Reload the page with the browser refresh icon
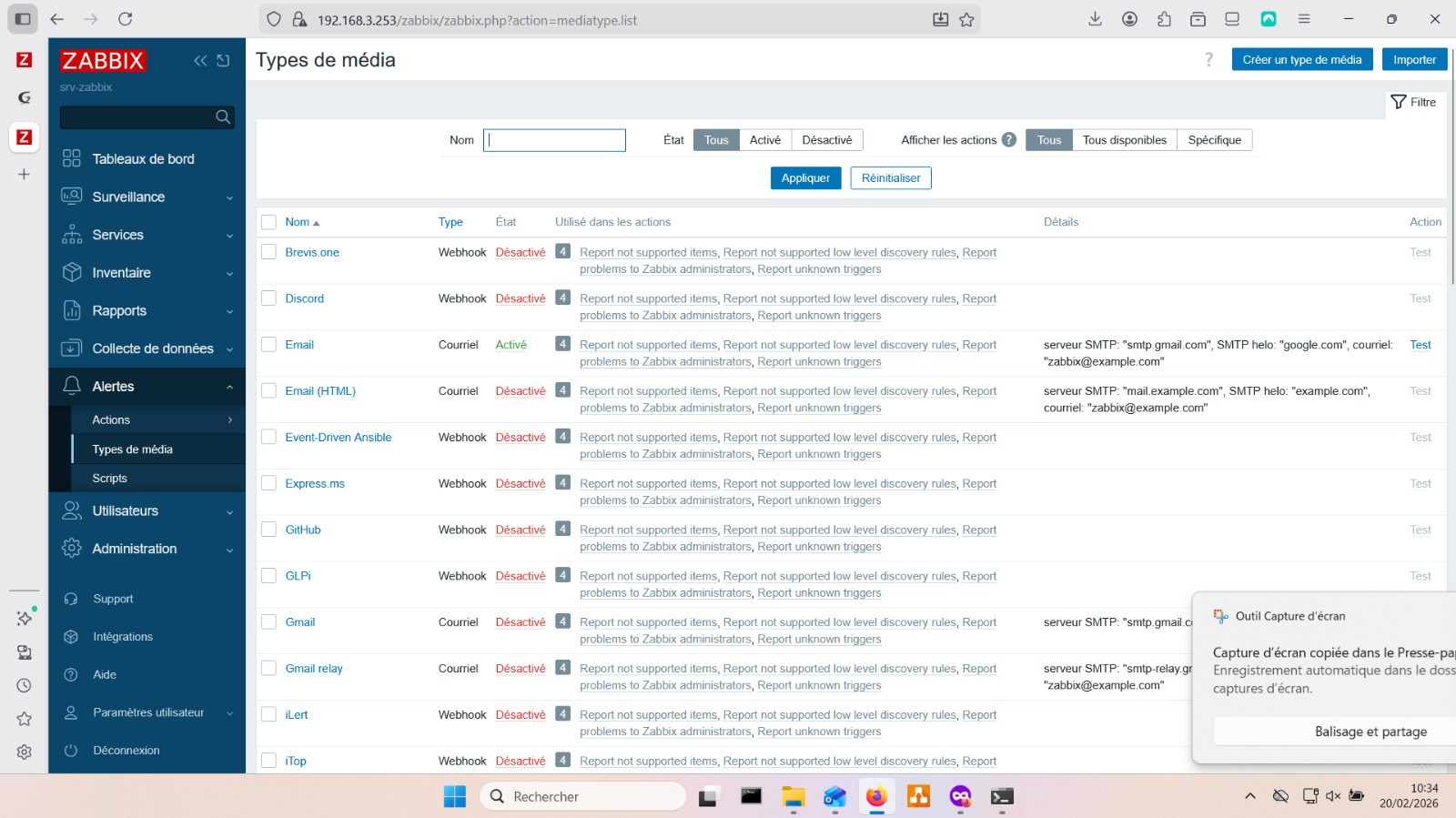 pyautogui.click(x=126, y=19)
